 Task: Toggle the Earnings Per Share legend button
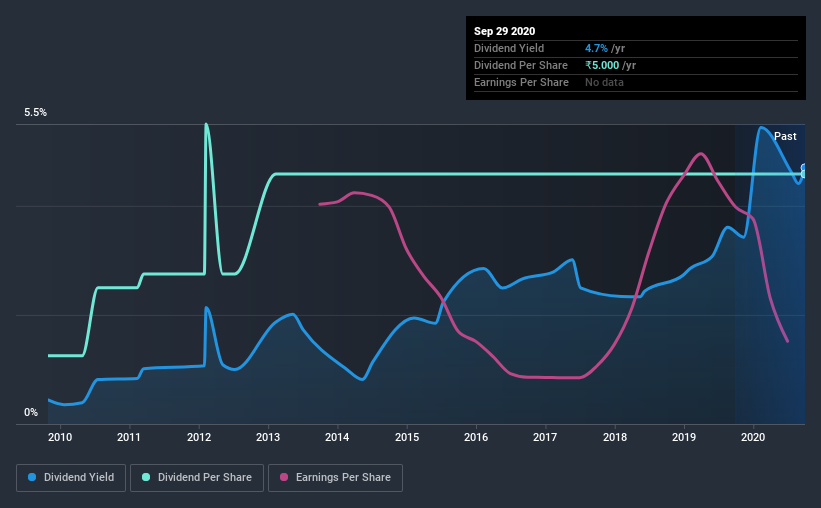[335, 478]
